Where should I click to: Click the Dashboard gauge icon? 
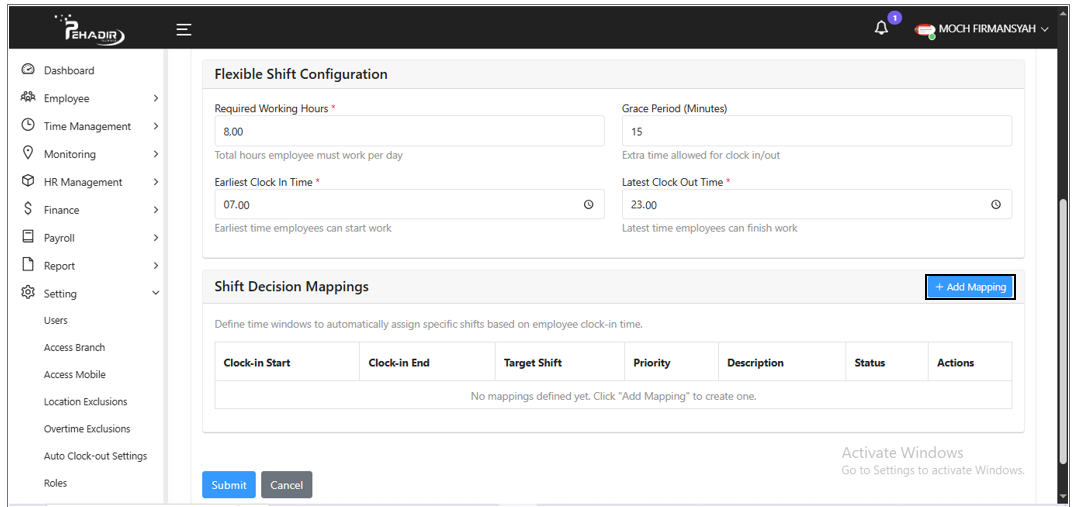tap(28, 70)
